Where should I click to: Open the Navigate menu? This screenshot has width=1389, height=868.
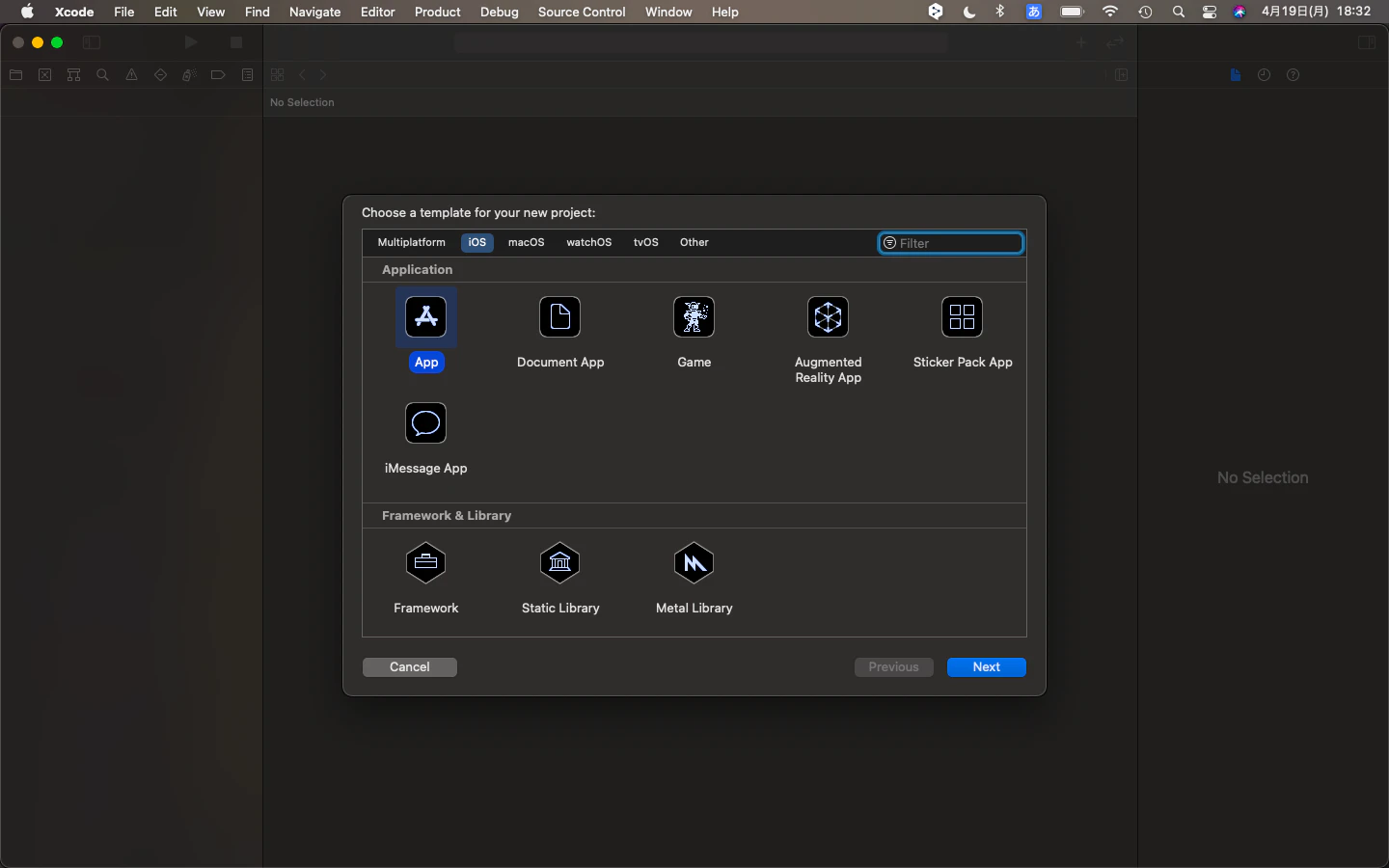point(315,12)
